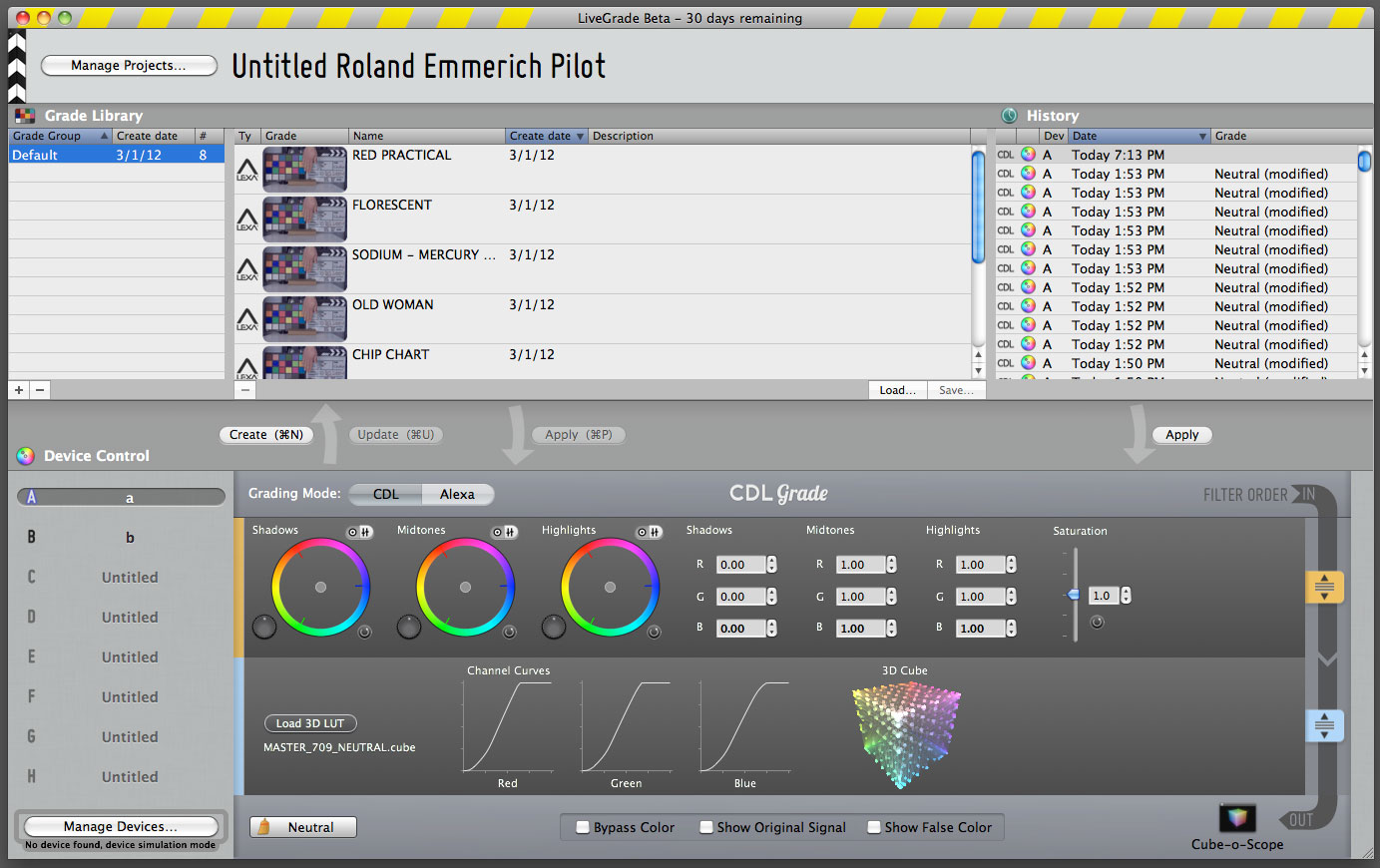Select device slot C Untitled
The height and width of the screenshot is (868, 1380).
121,577
